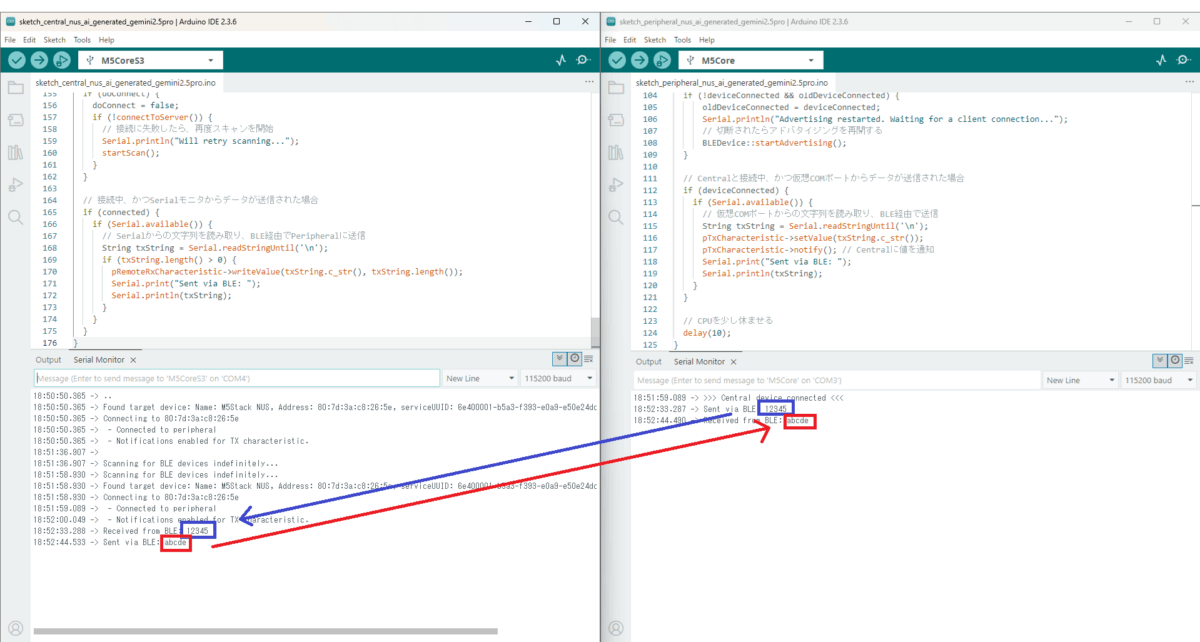Select Serial Monitor tab in M5CoreS3 window
1200x642 pixels.
click(100, 360)
